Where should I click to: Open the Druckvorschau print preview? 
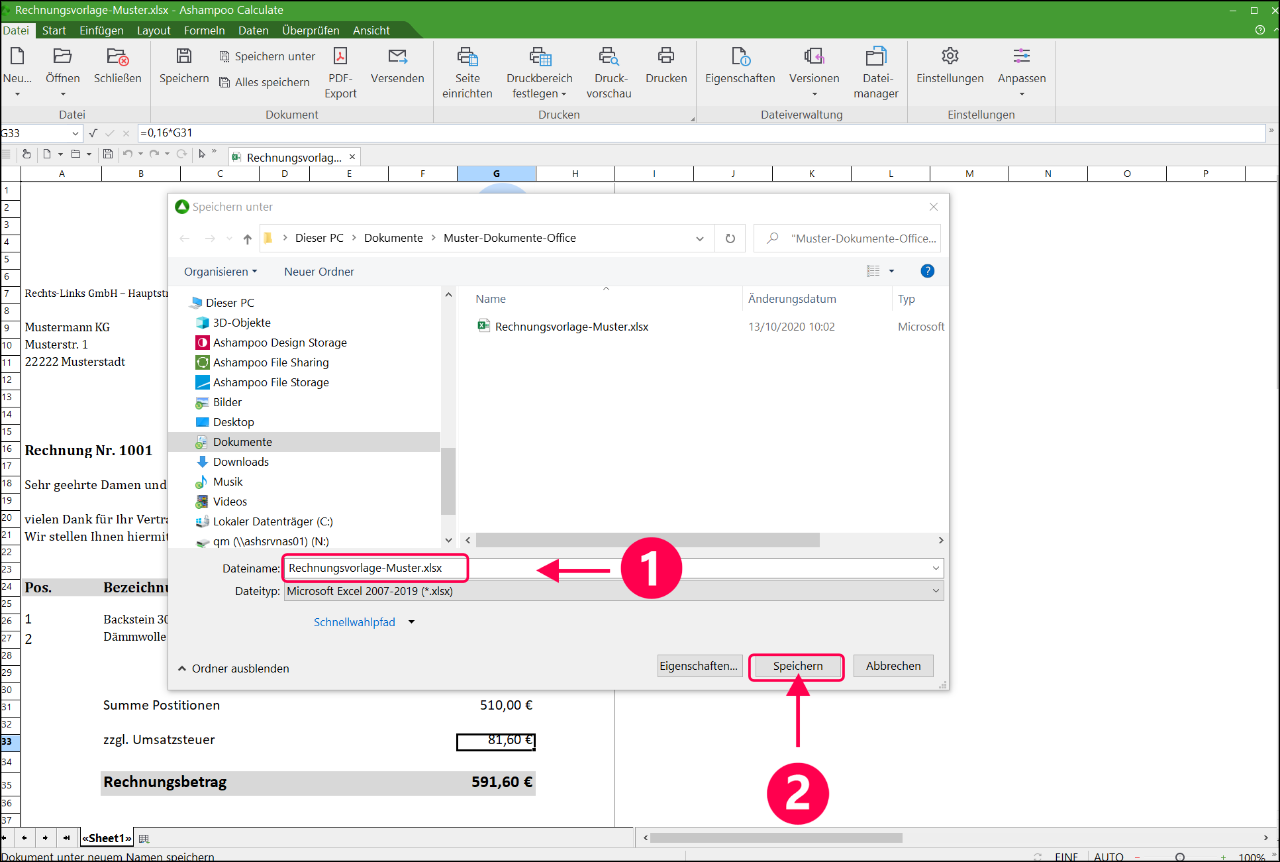[x=608, y=72]
